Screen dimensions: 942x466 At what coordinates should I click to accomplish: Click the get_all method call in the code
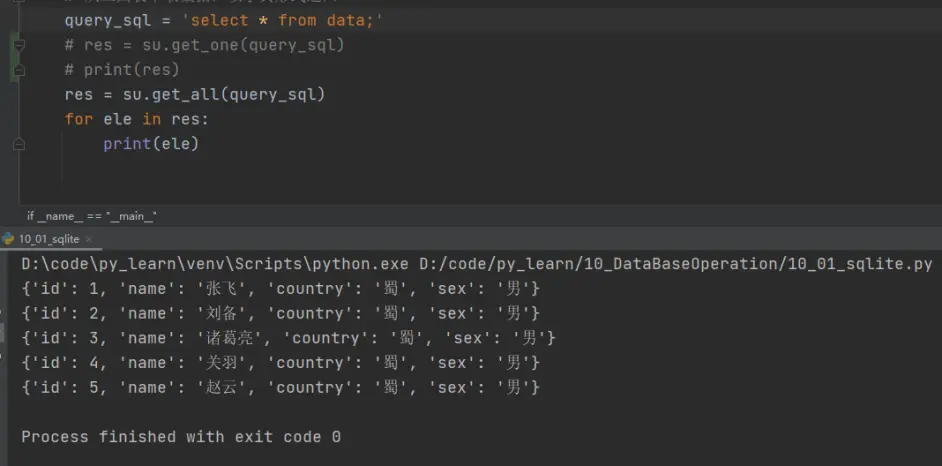coord(188,95)
